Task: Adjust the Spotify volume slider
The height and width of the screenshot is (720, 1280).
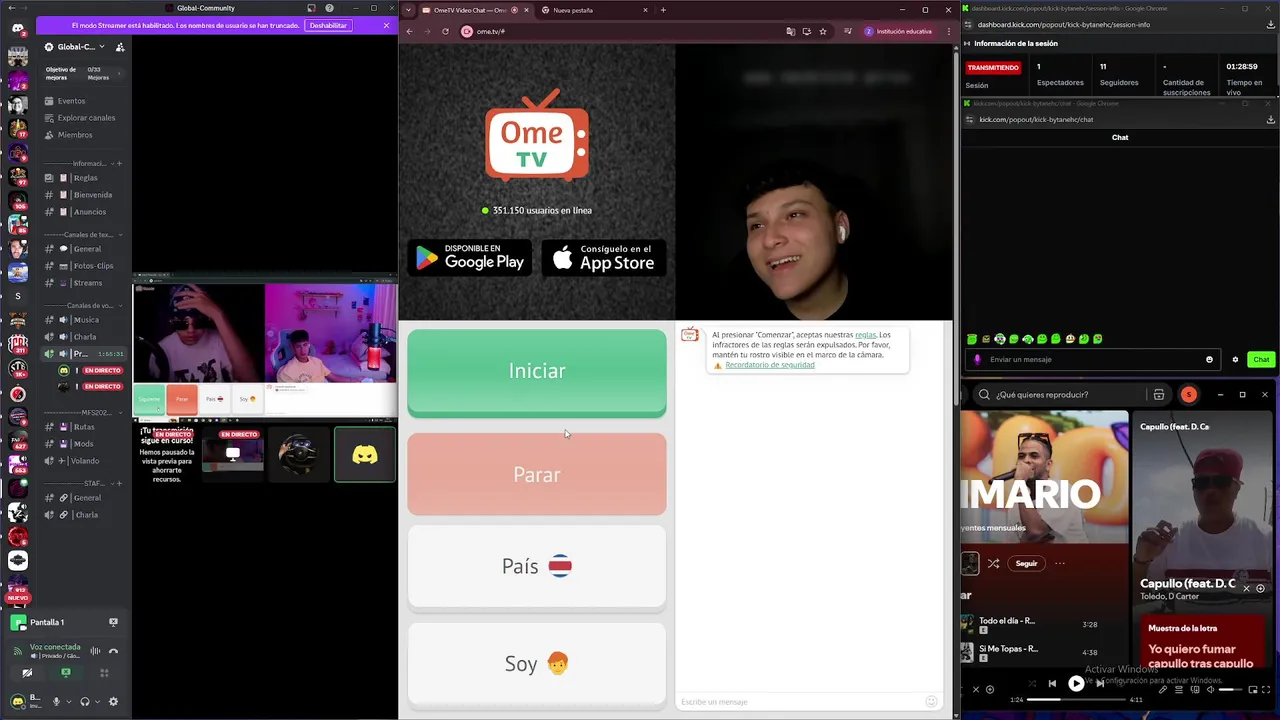Action: [1232, 690]
